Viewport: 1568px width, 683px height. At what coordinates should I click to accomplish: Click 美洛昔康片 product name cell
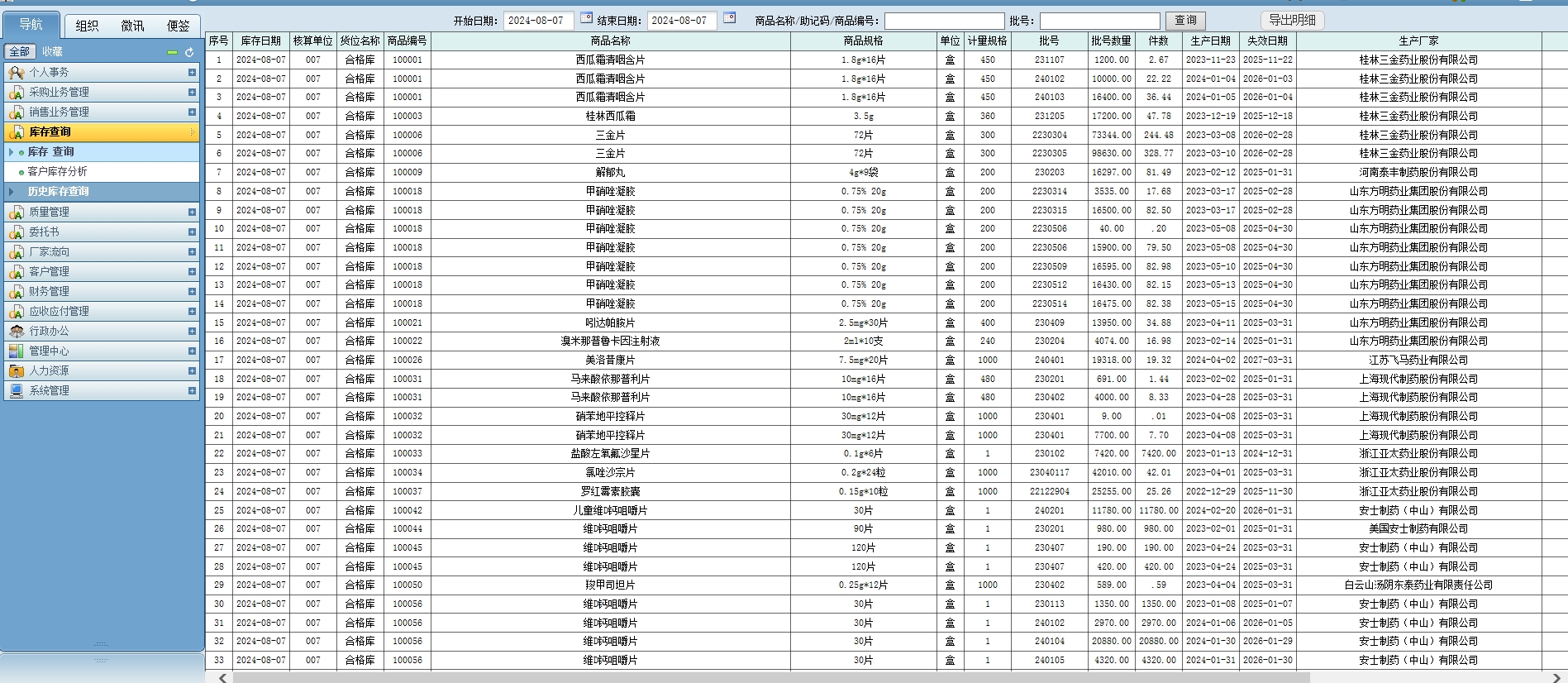pos(610,361)
